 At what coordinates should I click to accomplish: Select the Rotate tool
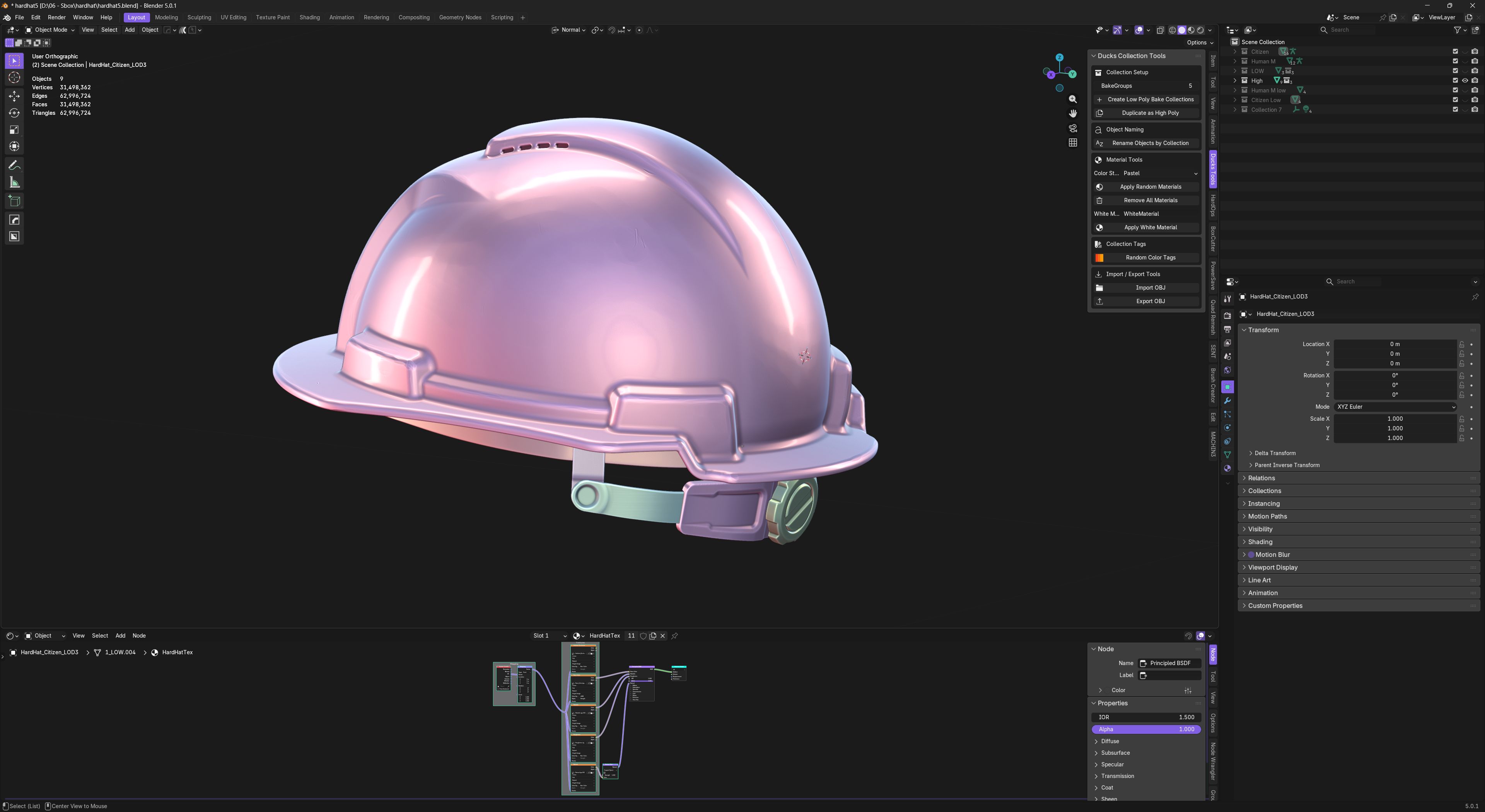coord(14,113)
